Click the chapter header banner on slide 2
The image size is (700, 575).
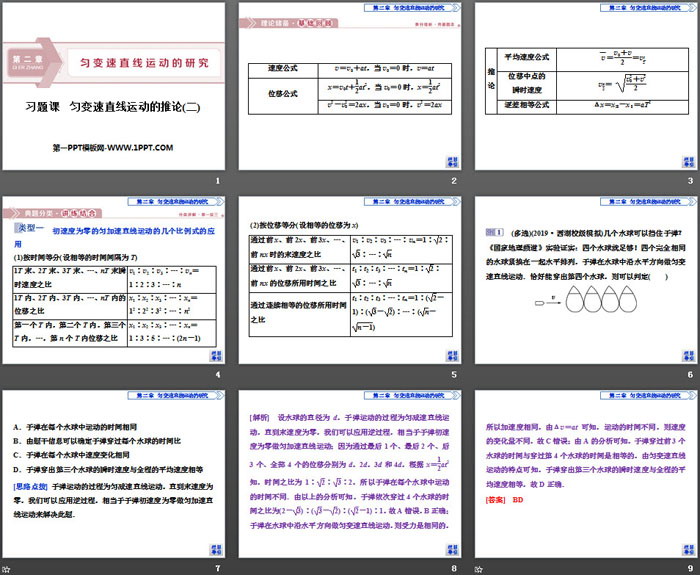click(412, 8)
